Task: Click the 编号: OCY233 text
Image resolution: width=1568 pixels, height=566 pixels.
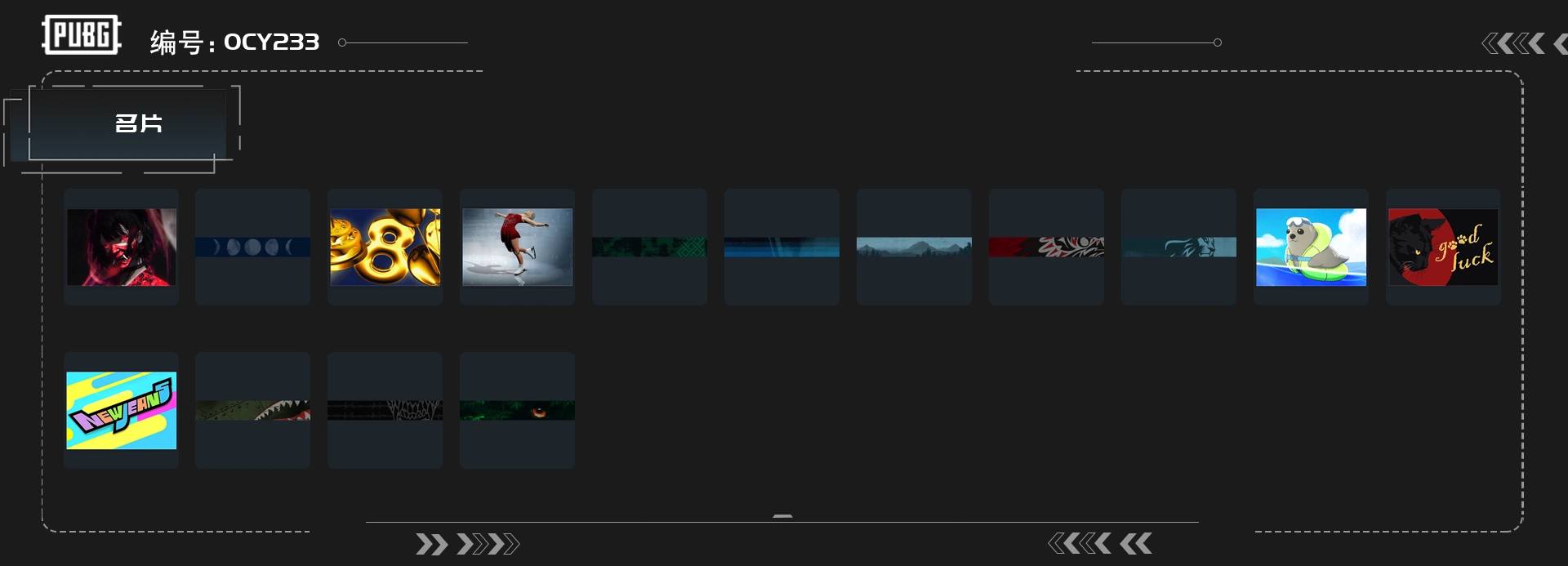Action: click(x=234, y=42)
